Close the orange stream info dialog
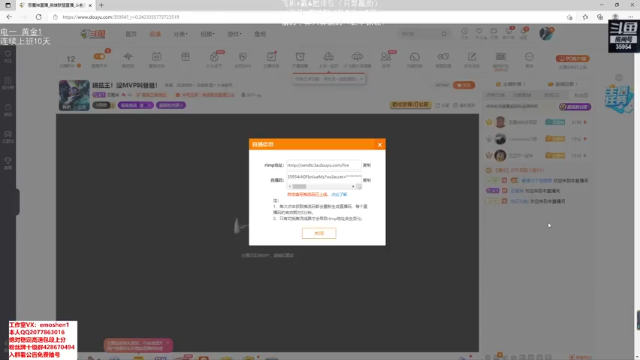The width and height of the screenshot is (640, 360). pos(380,144)
